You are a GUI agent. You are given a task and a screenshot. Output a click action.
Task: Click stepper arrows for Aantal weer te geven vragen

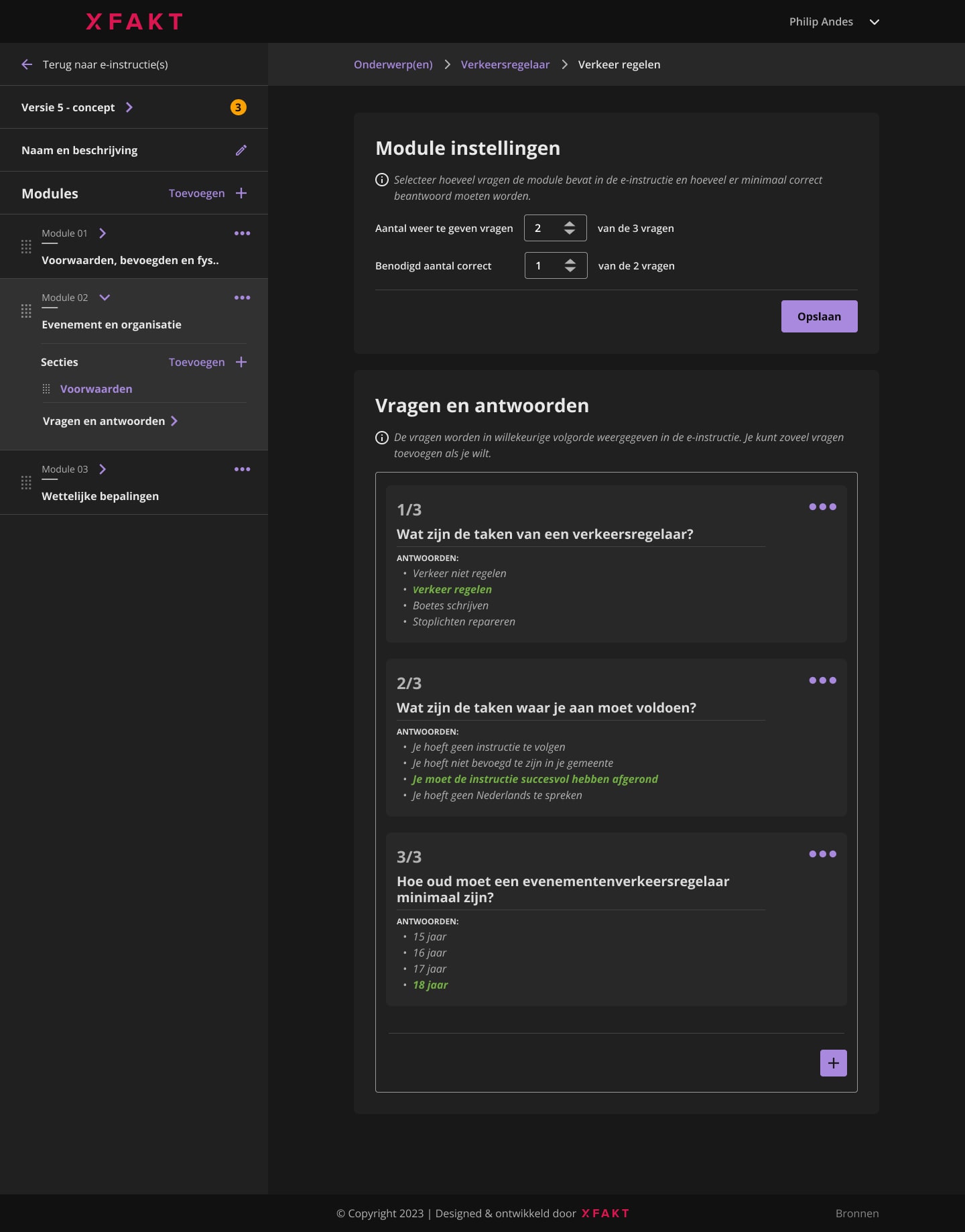tap(570, 228)
